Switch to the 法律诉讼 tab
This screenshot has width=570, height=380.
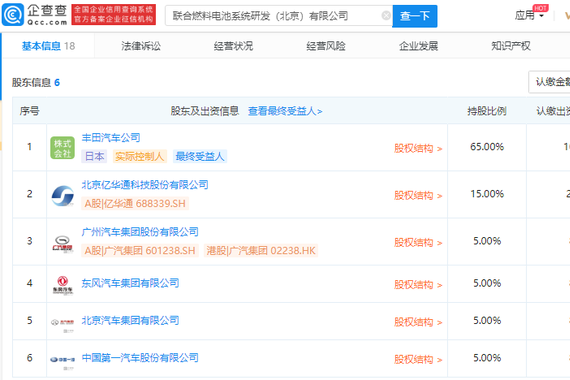coord(141,46)
